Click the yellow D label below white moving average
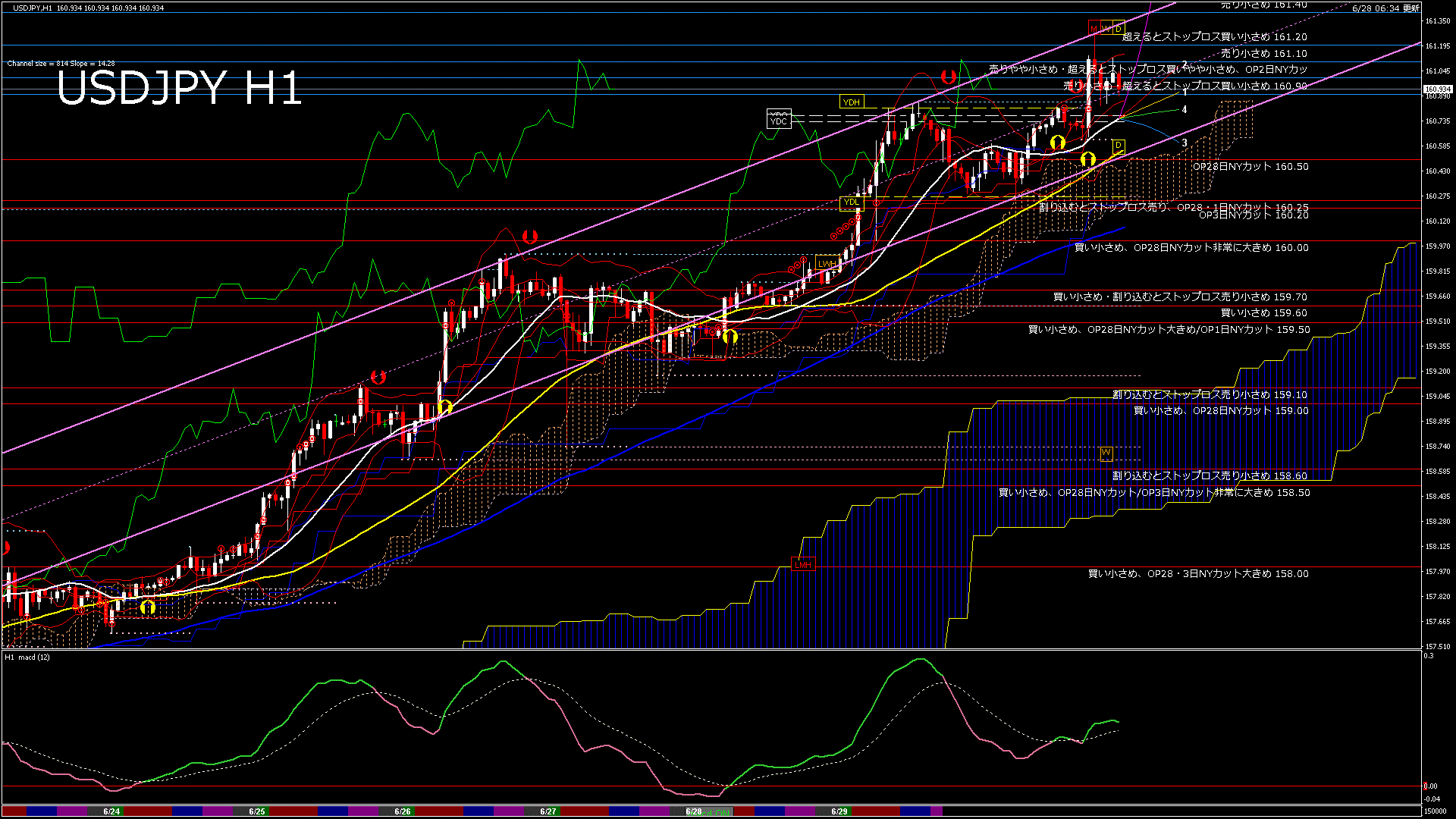1456x819 pixels. tap(1118, 145)
